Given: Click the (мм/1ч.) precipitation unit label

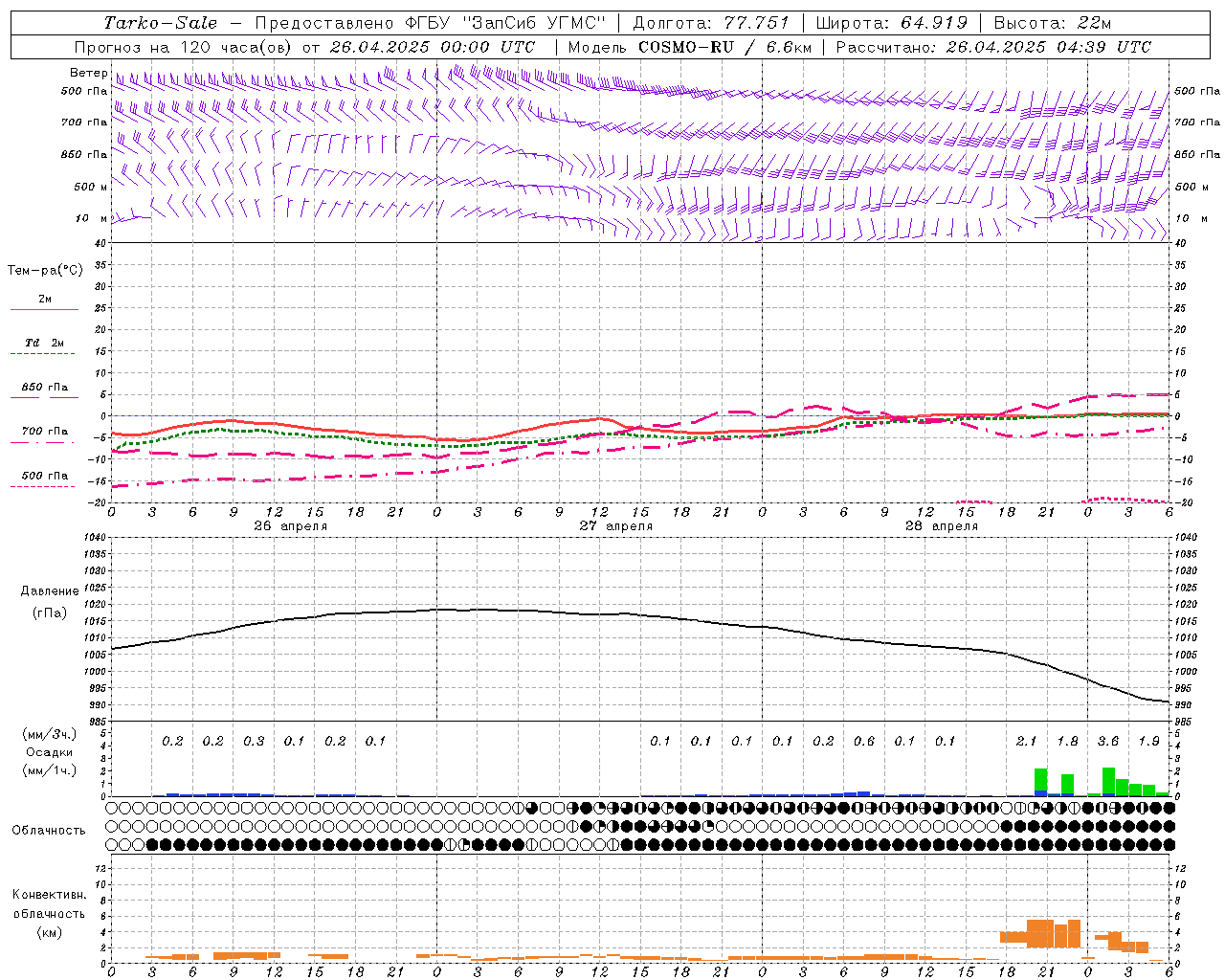Looking at the screenshot, I should tap(49, 770).
